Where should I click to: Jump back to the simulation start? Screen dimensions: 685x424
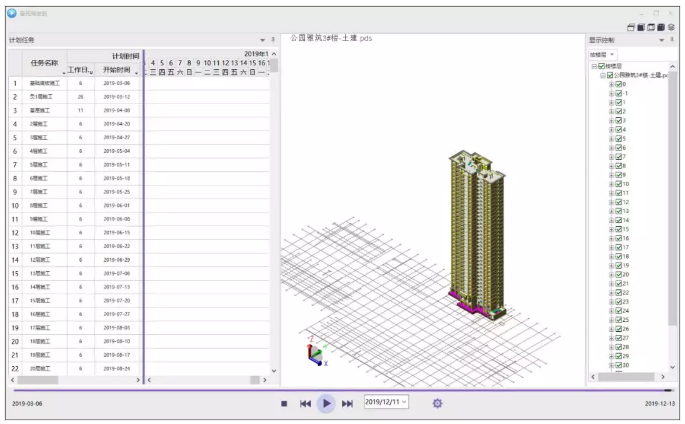coord(305,403)
